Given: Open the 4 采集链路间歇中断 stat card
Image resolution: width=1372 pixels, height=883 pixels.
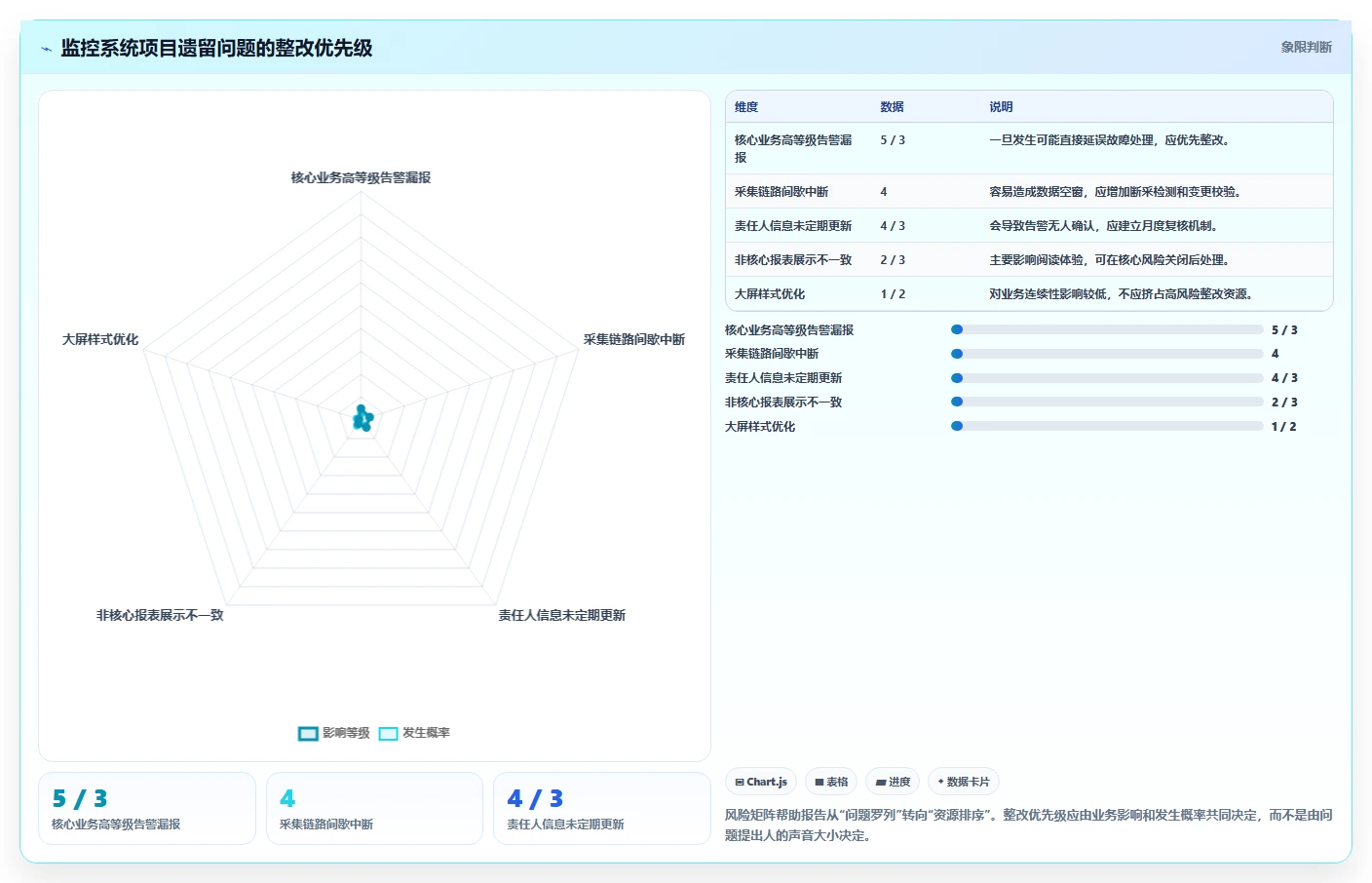Looking at the screenshot, I should click(374, 809).
